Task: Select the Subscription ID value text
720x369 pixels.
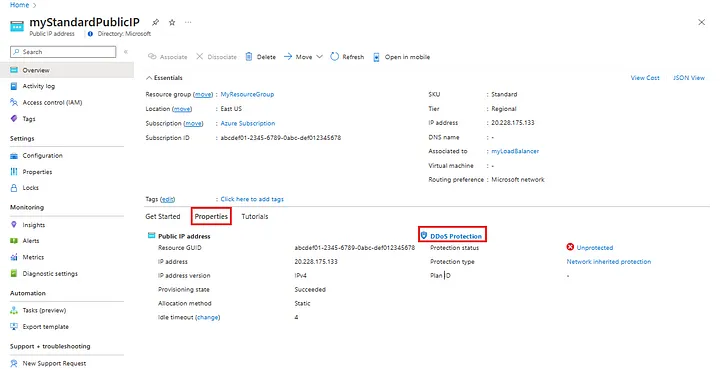Action: (281, 138)
